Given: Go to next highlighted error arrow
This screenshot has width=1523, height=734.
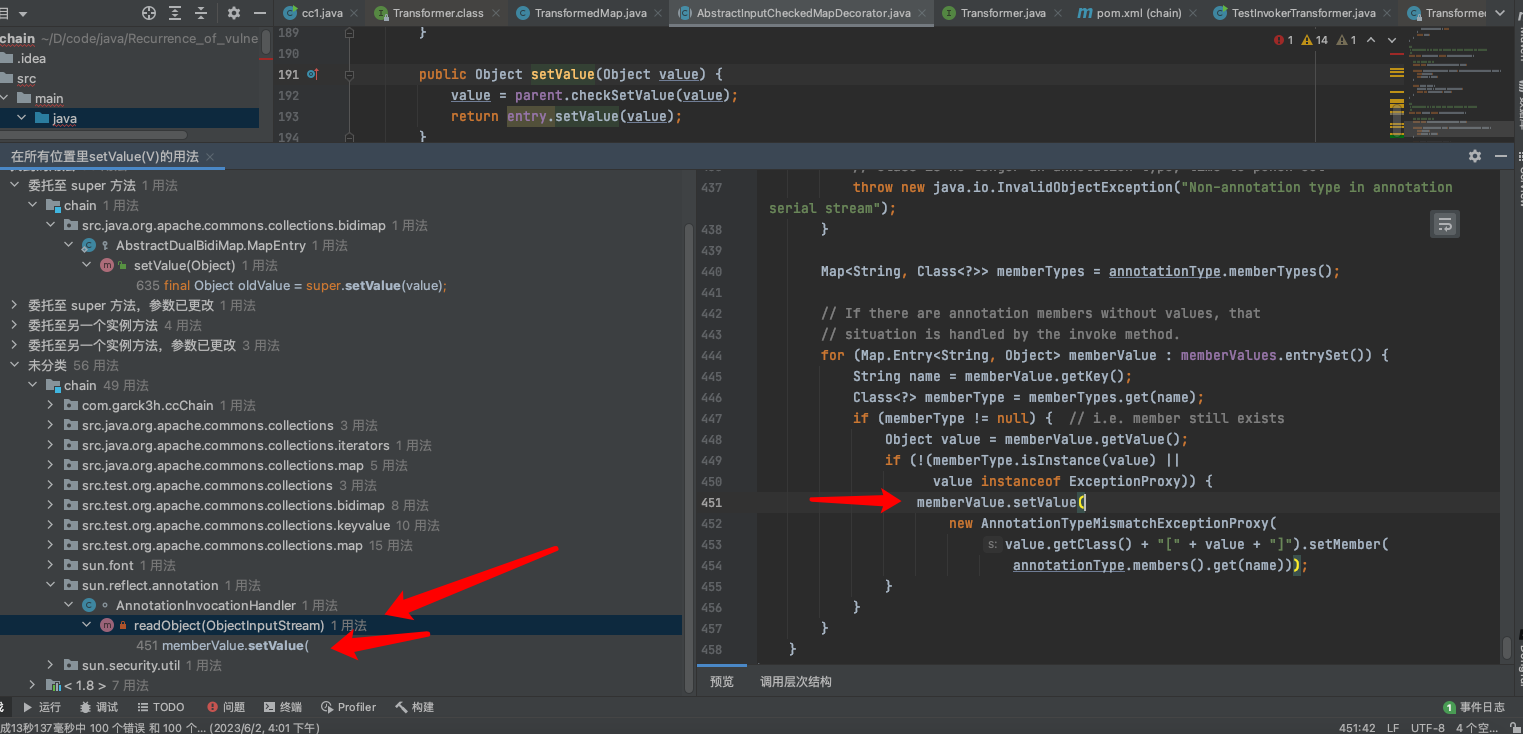Looking at the screenshot, I should pyautogui.click(x=1393, y=40).
